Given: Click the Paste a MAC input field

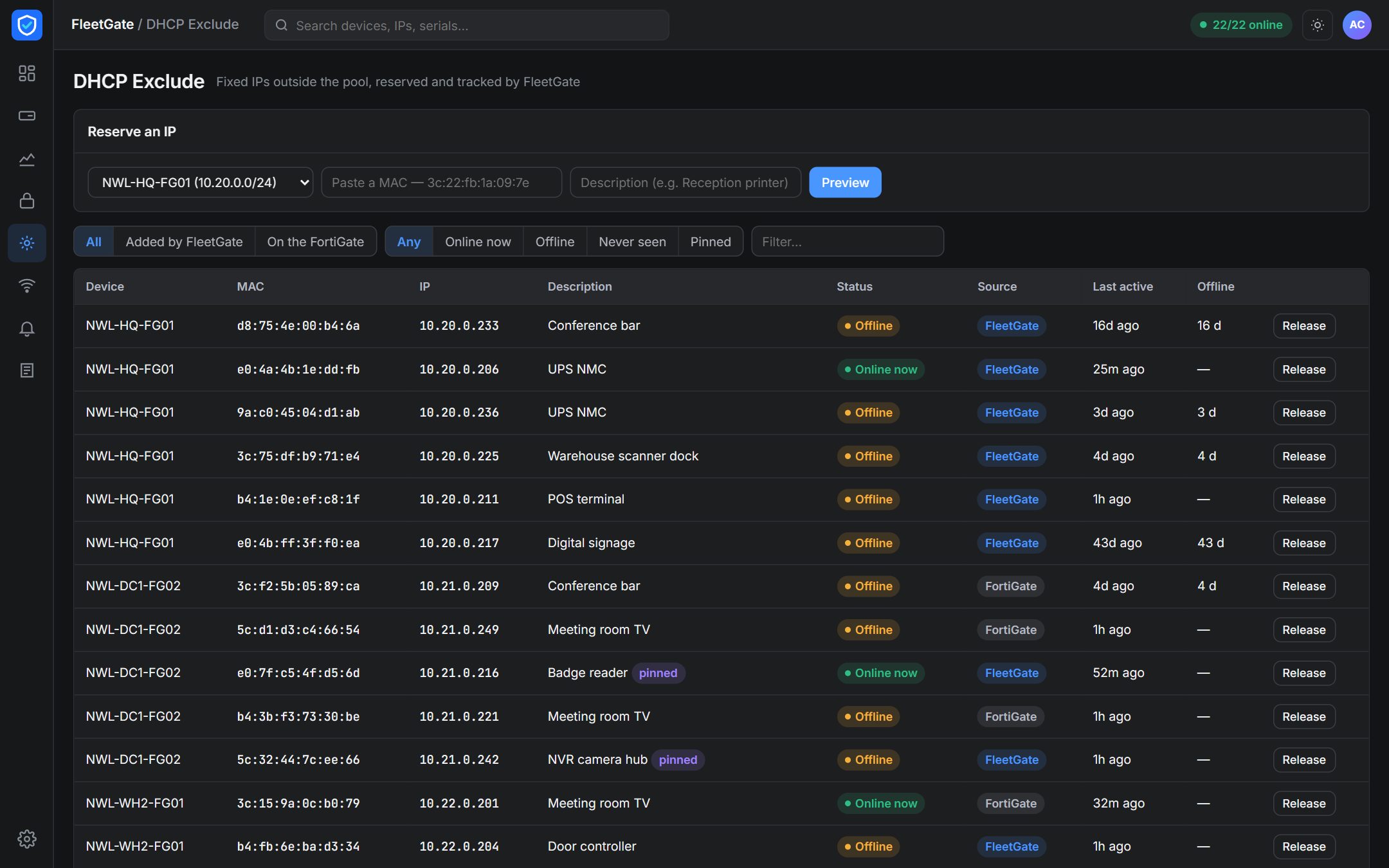Looking at the screenshot, I should coord(441,183).
